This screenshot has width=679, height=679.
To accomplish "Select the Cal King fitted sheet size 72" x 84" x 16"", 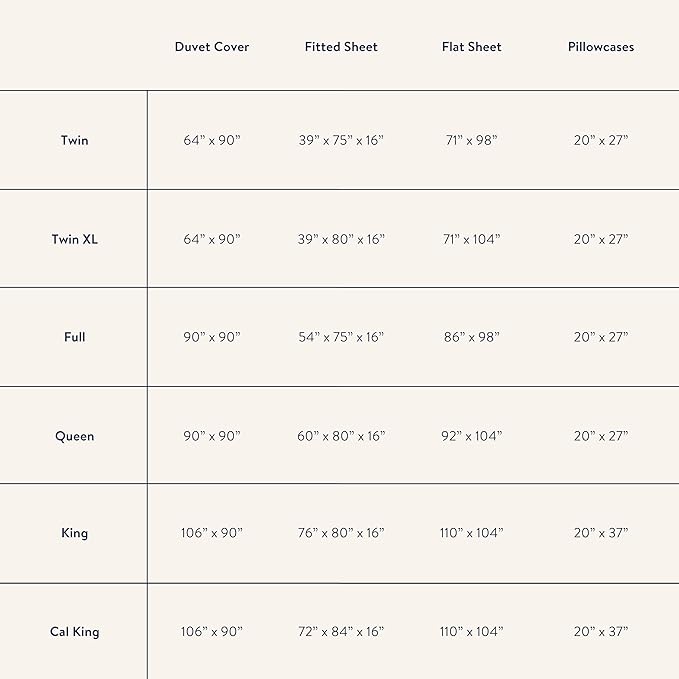I will pos(341,632).
